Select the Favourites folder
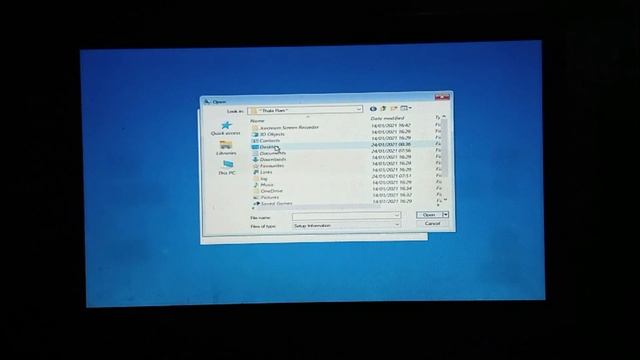Viewport: 640px width, 360px height. point(268,166)
